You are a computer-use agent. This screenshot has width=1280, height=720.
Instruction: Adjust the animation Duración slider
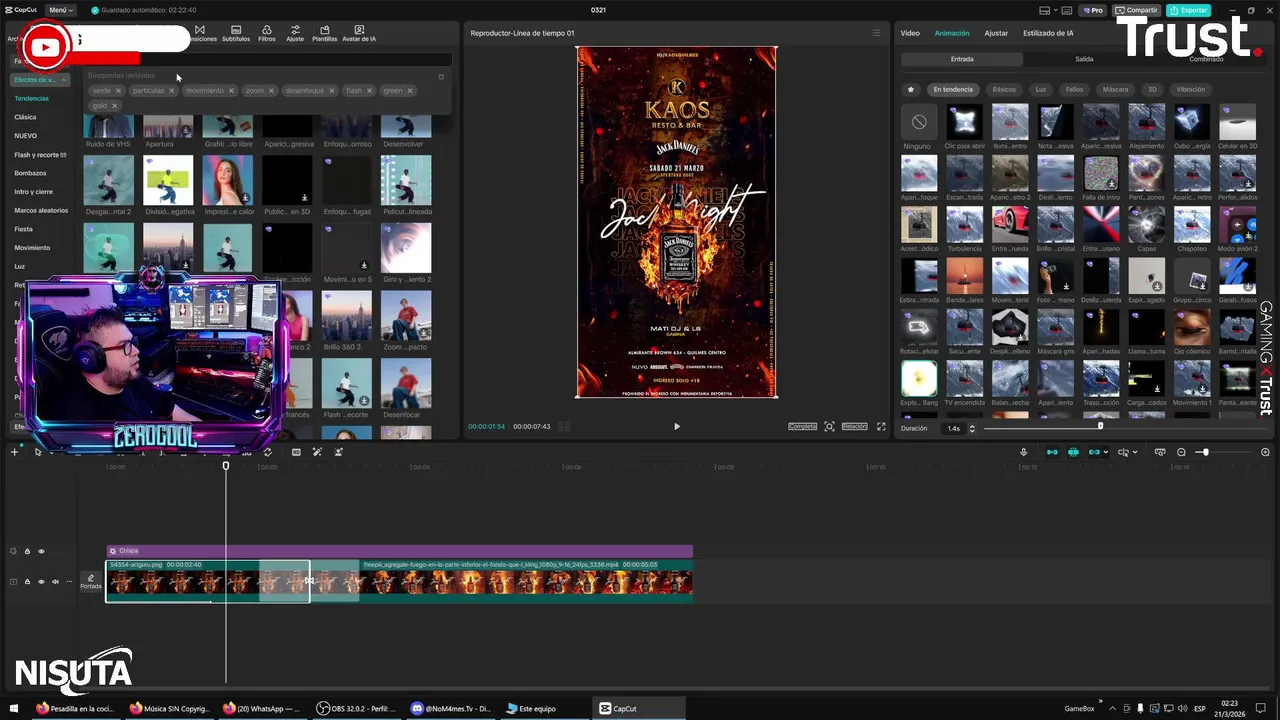click(1100, 427)
